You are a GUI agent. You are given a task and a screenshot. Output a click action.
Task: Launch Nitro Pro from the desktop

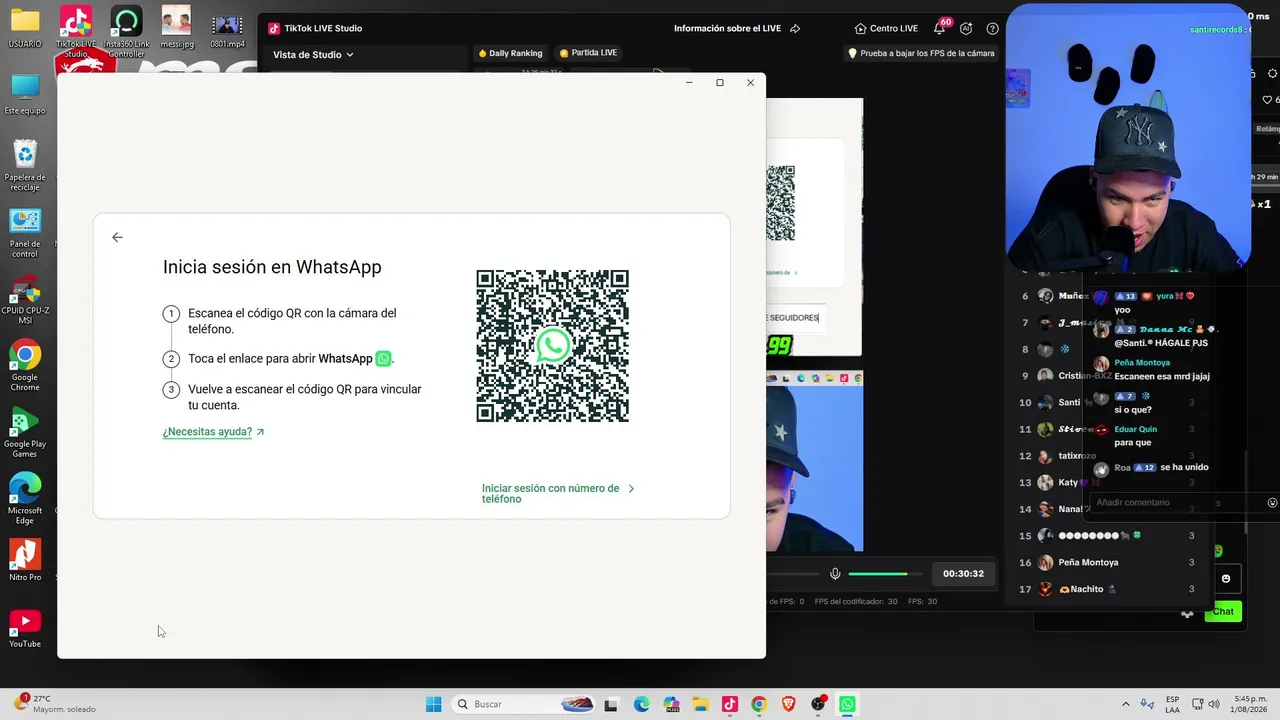25,560
